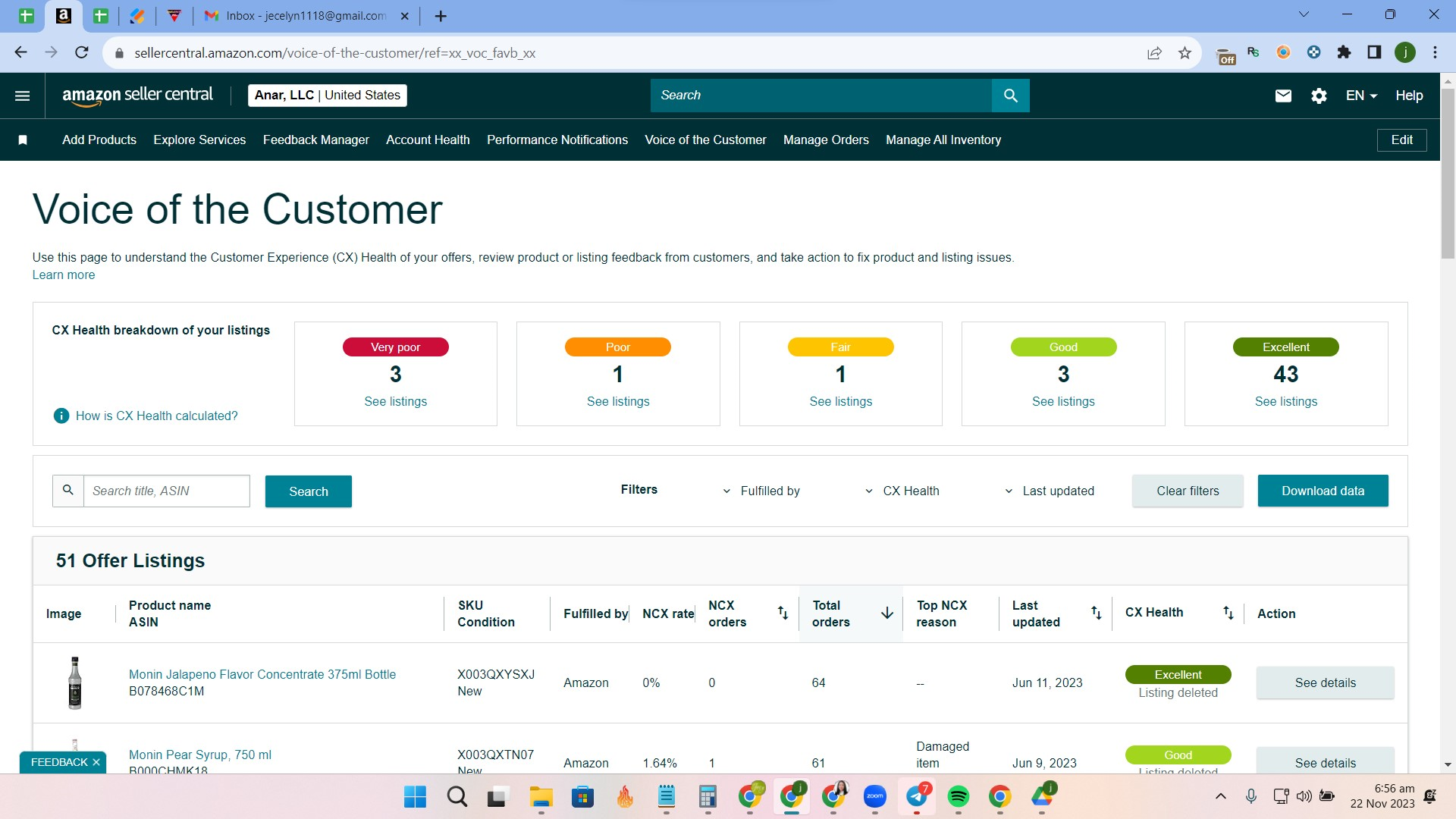Viewport: 1456px width, 819px height.
Task: Open Spotify from the taskbar
Action: click(959, 797)
